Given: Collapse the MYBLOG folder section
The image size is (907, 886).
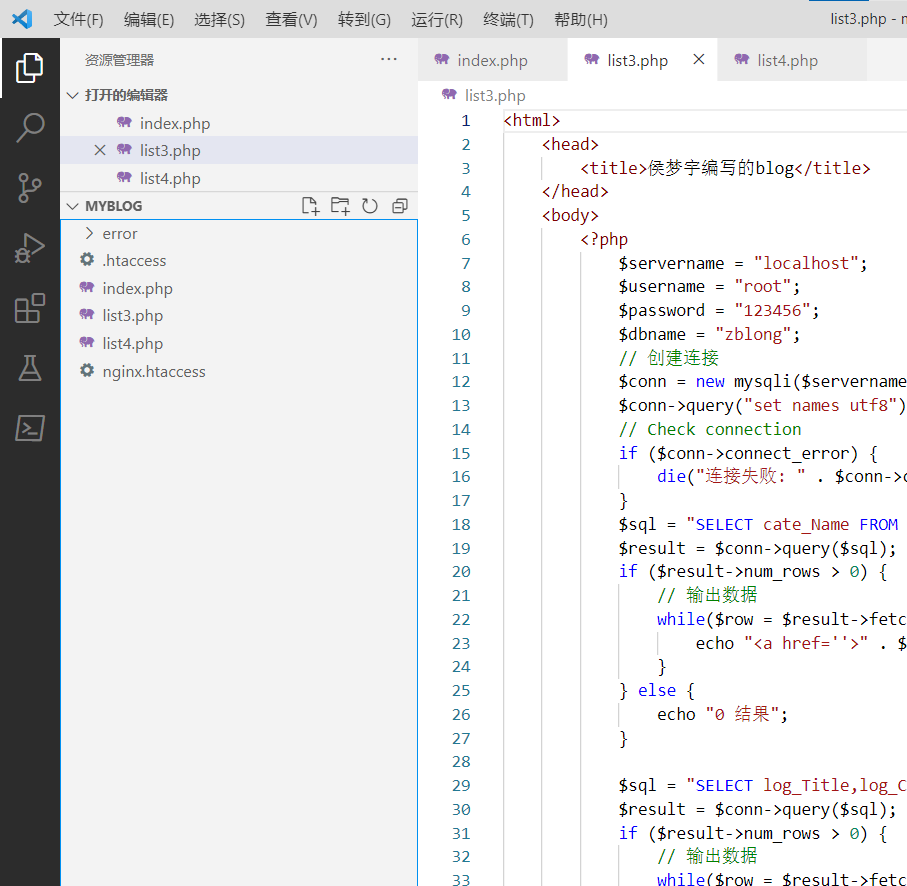Looking at the screenshot, I should [72, 206].
